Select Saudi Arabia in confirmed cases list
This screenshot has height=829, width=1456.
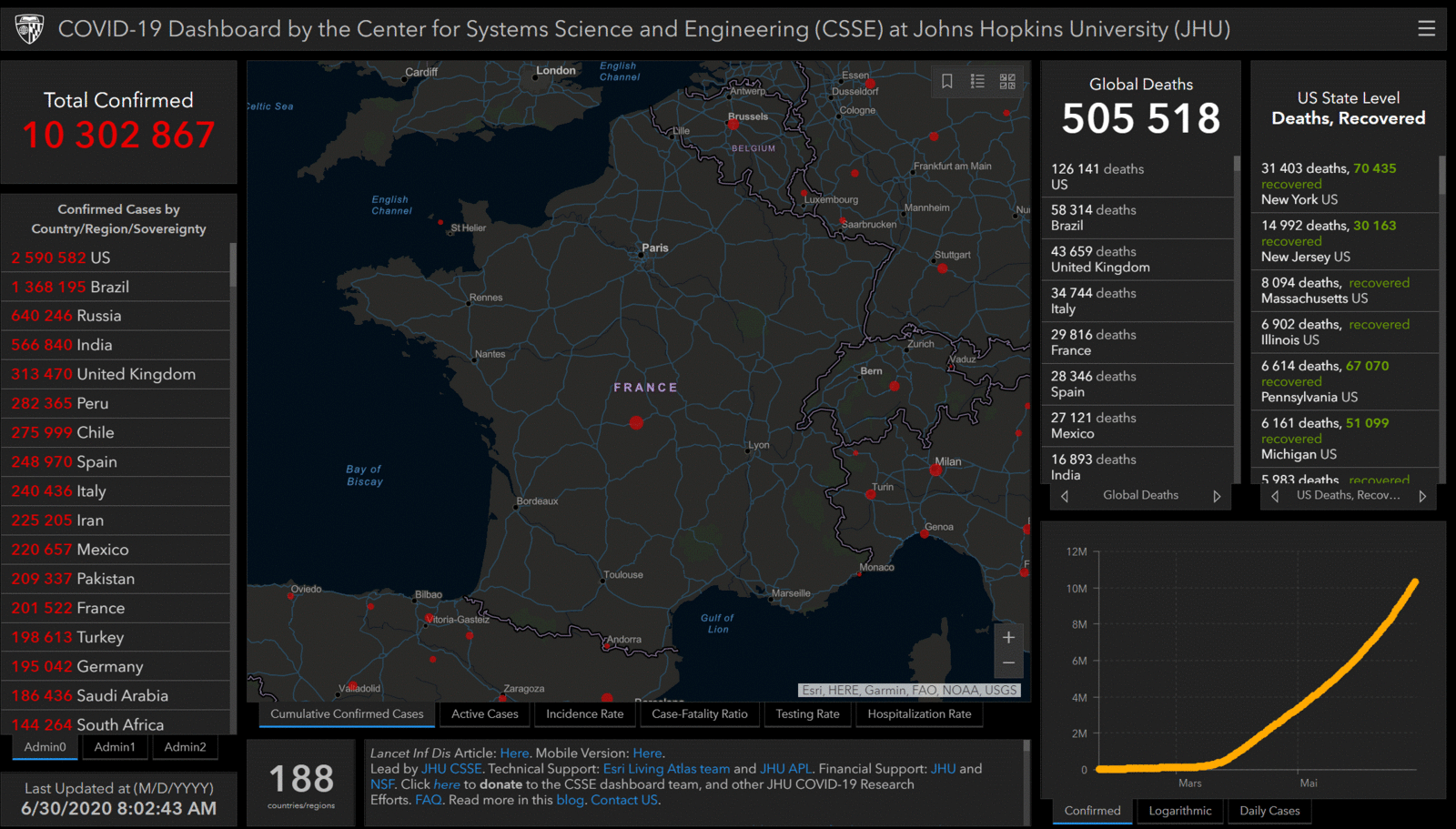[x=116, y=695]
